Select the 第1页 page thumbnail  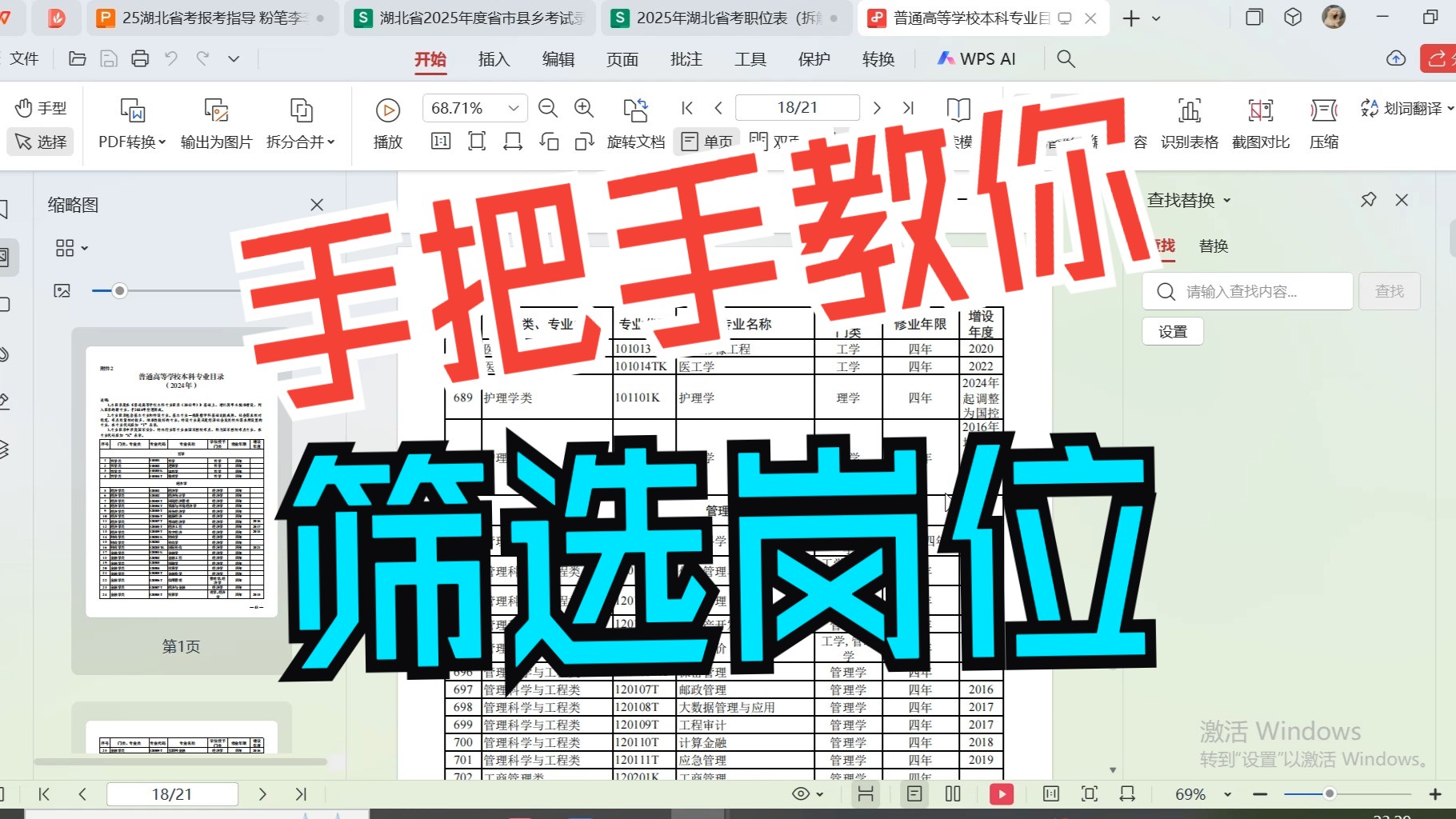182,481
